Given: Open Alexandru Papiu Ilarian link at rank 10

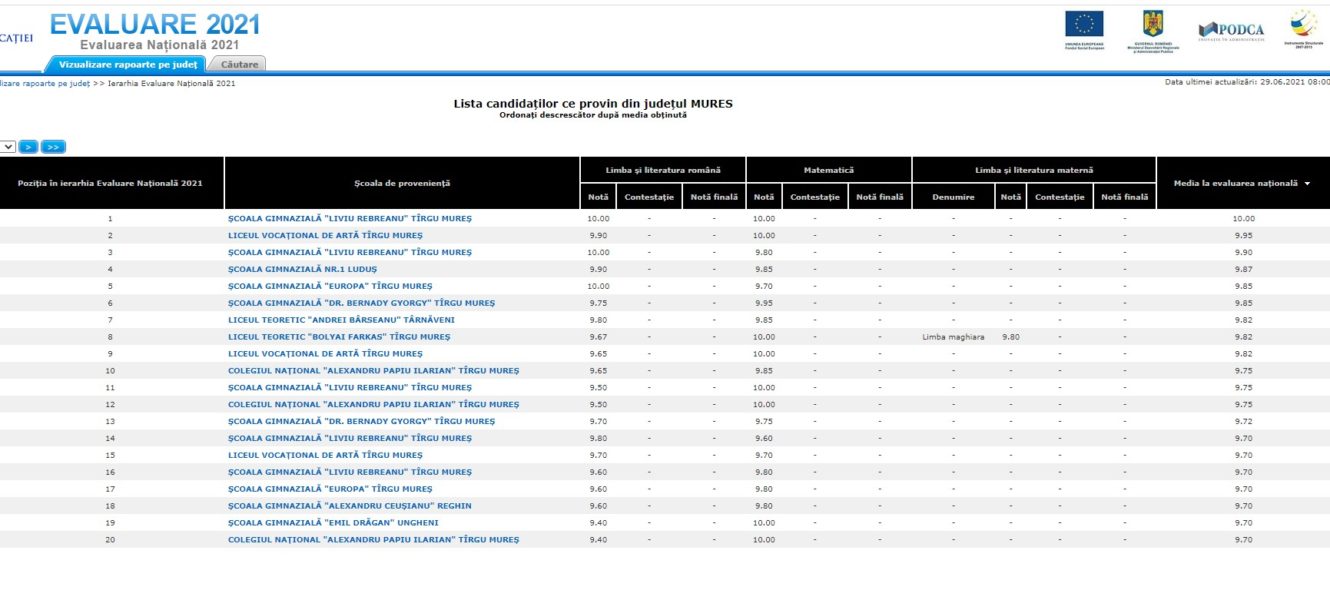Looking at the screenshot, I should coord(373,371).
